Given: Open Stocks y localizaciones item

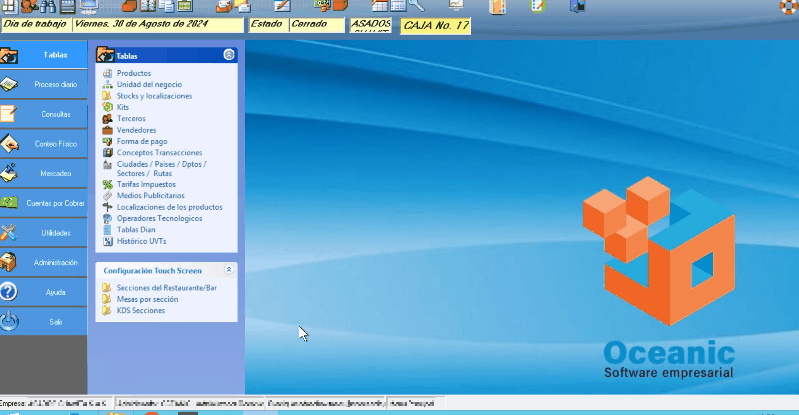Looking at the screenshot, I should 154,96.
